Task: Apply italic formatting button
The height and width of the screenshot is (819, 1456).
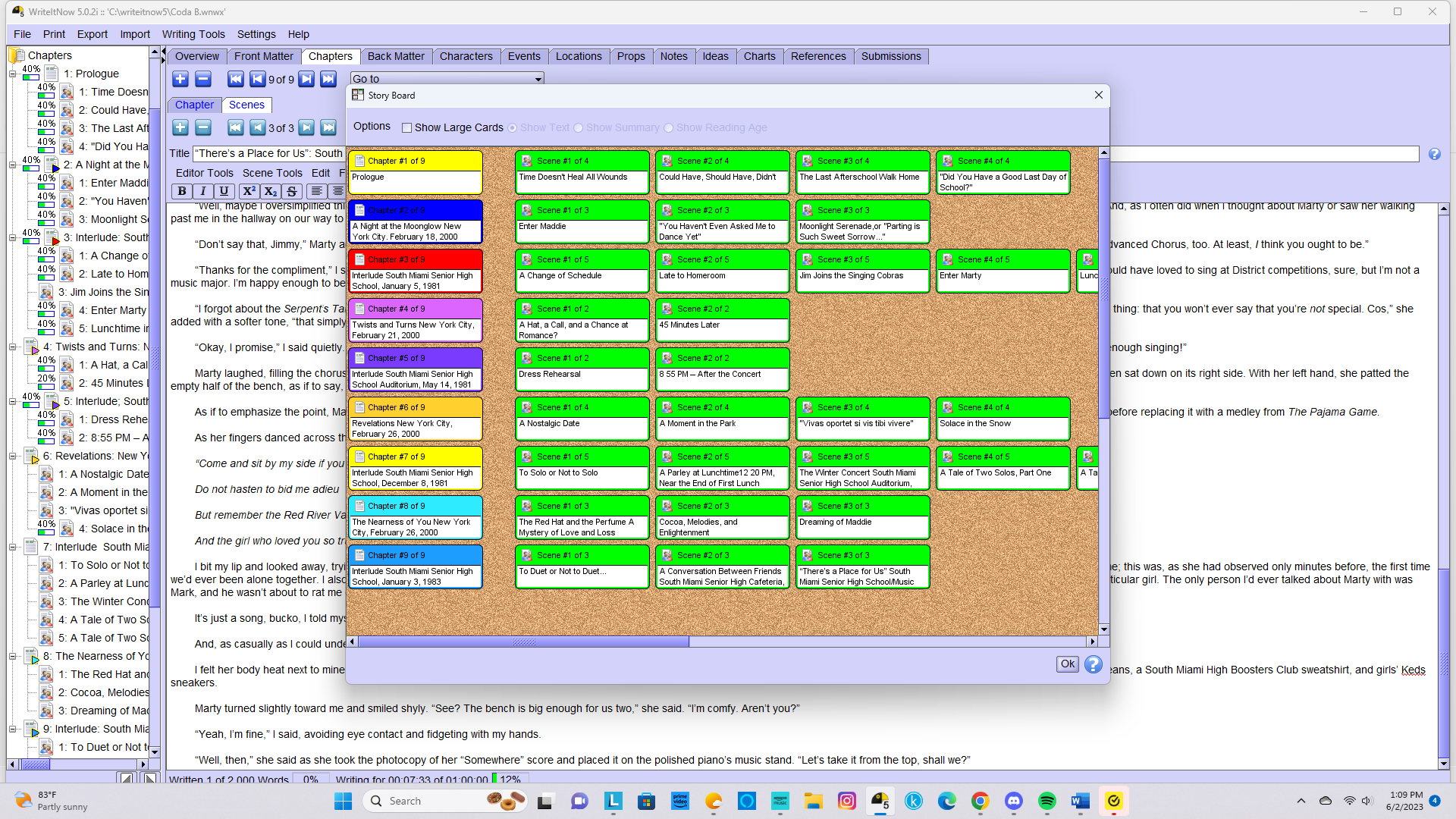Action: (x=203, y=191)
